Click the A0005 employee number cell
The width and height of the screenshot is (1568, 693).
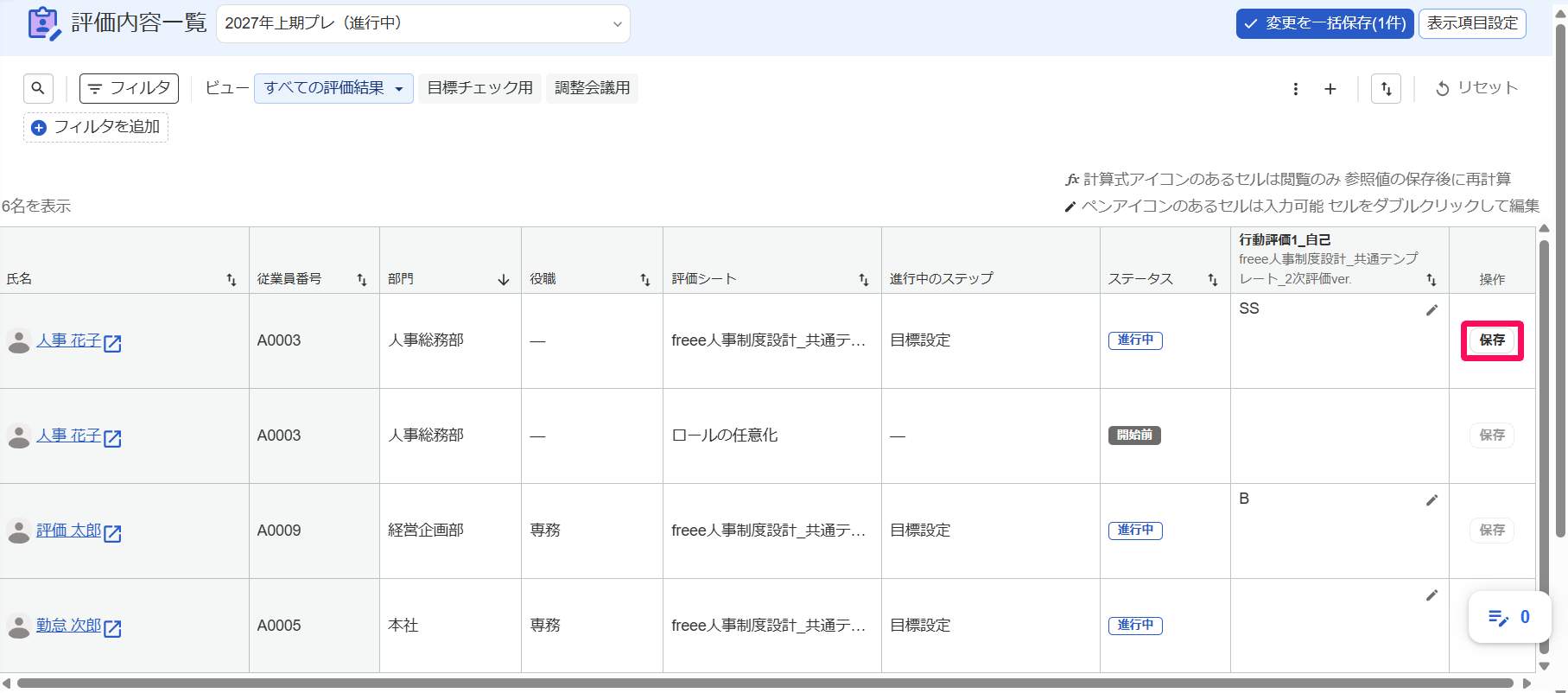tap(314, 626)
